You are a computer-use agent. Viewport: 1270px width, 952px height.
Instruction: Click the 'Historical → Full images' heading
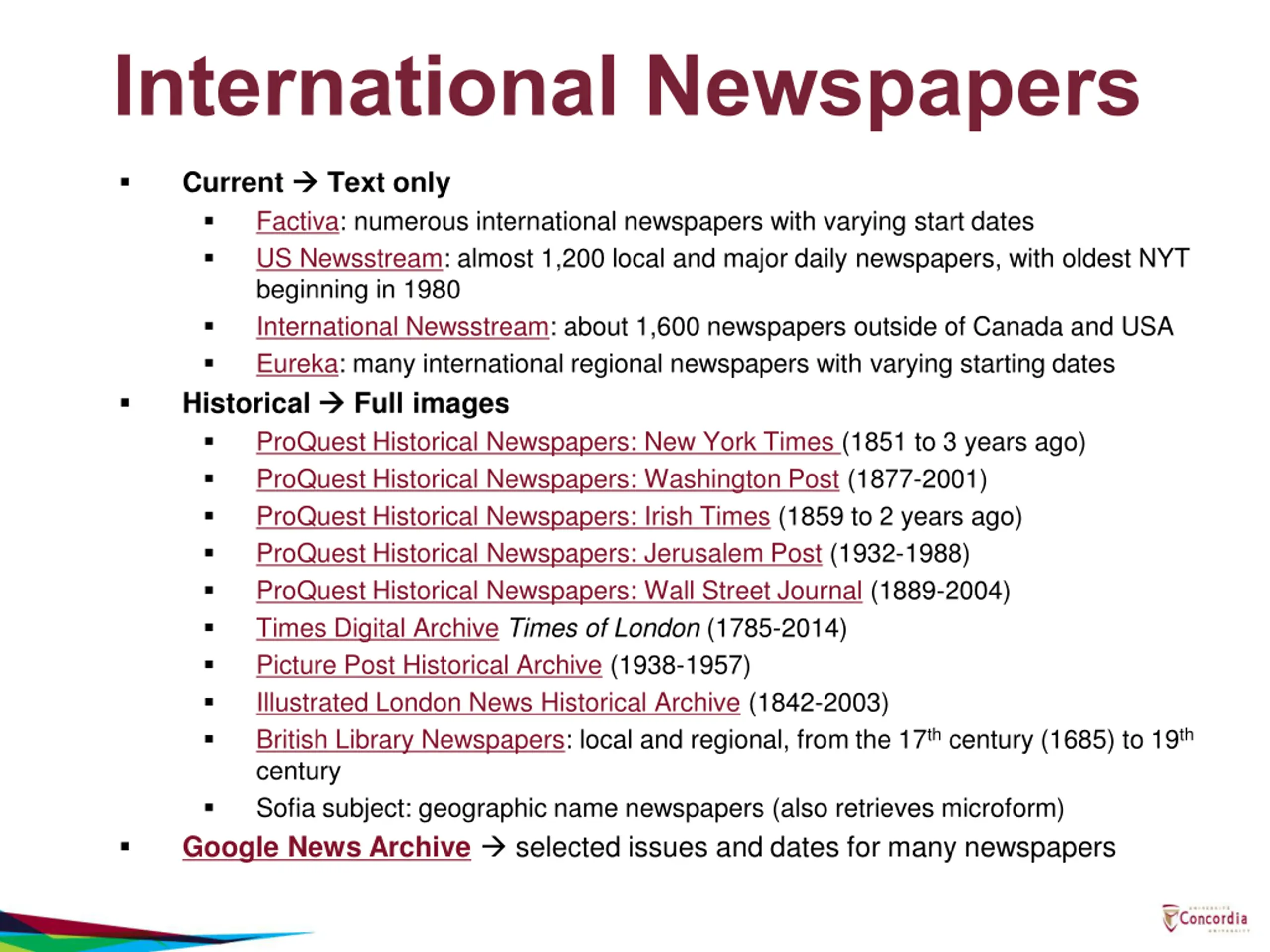pos(346,403)
